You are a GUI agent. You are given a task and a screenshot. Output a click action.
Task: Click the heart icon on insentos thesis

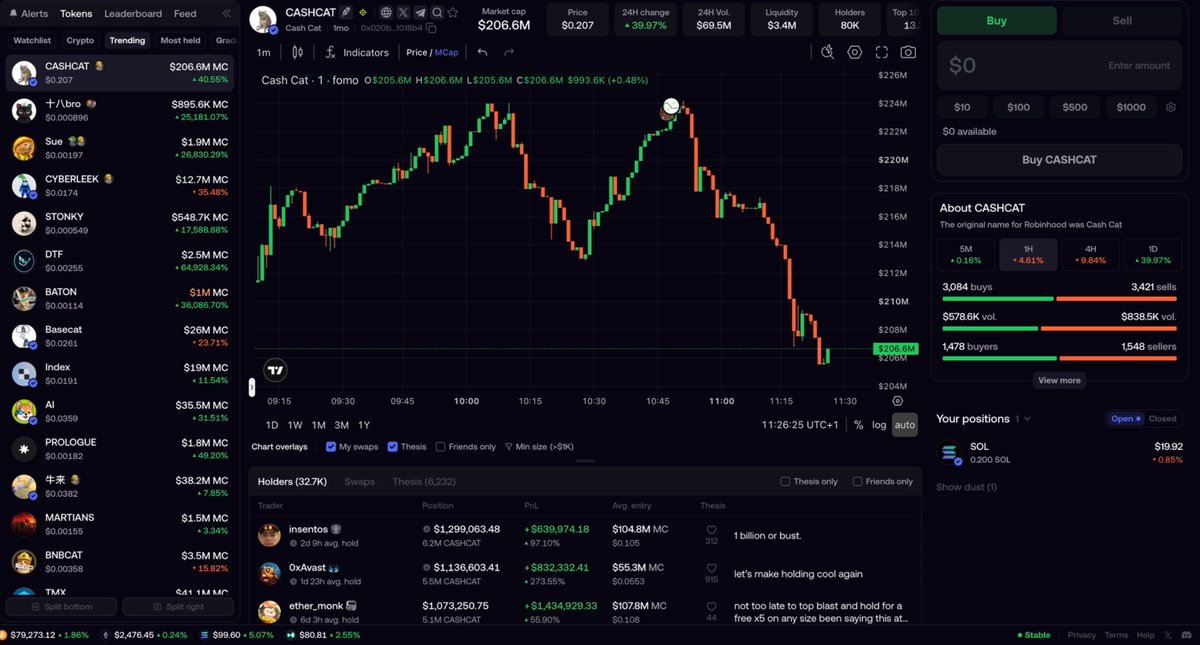(712, 530)
